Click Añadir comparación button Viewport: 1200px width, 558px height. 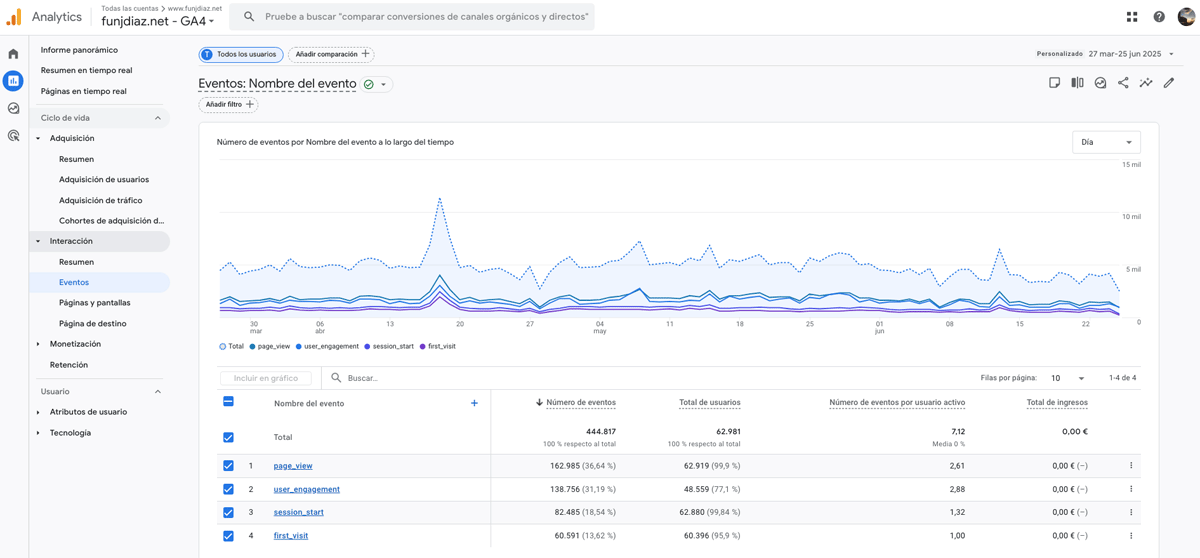331,54
